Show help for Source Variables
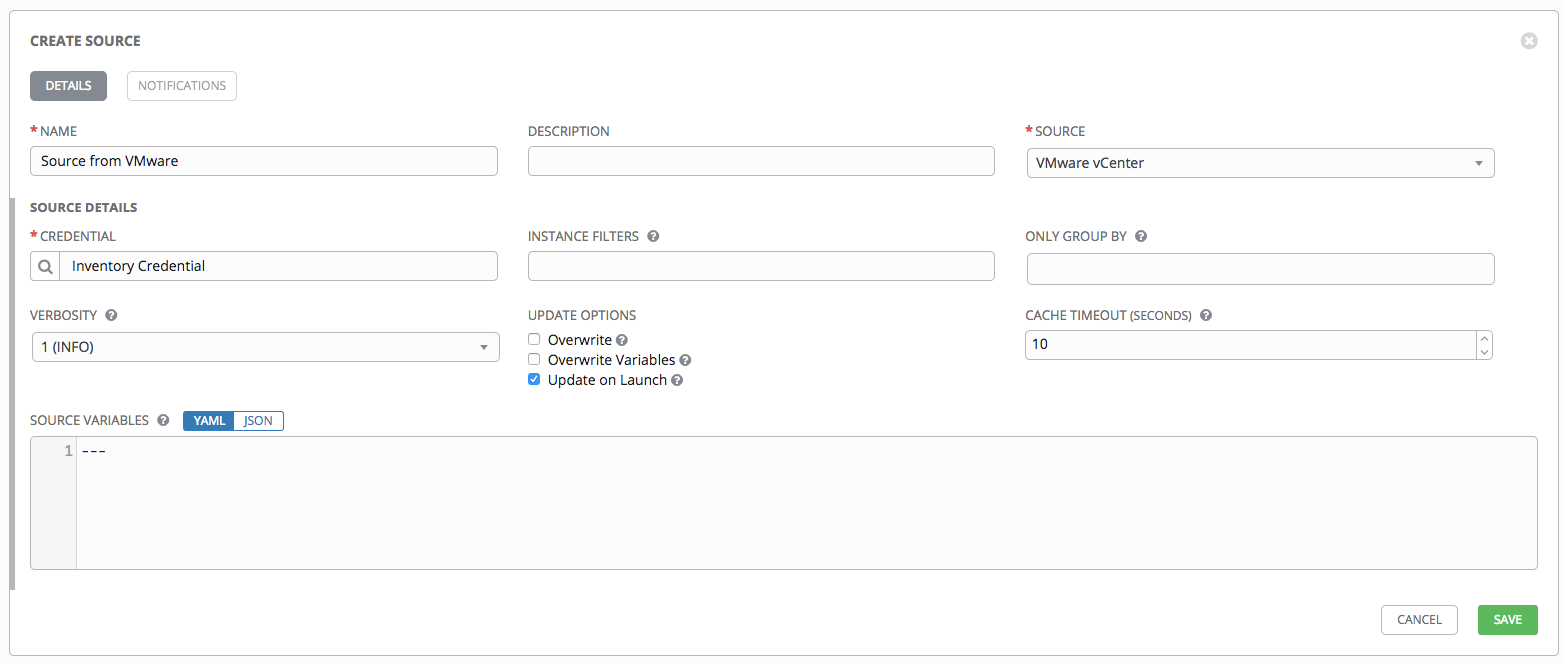 coord(163,421)
